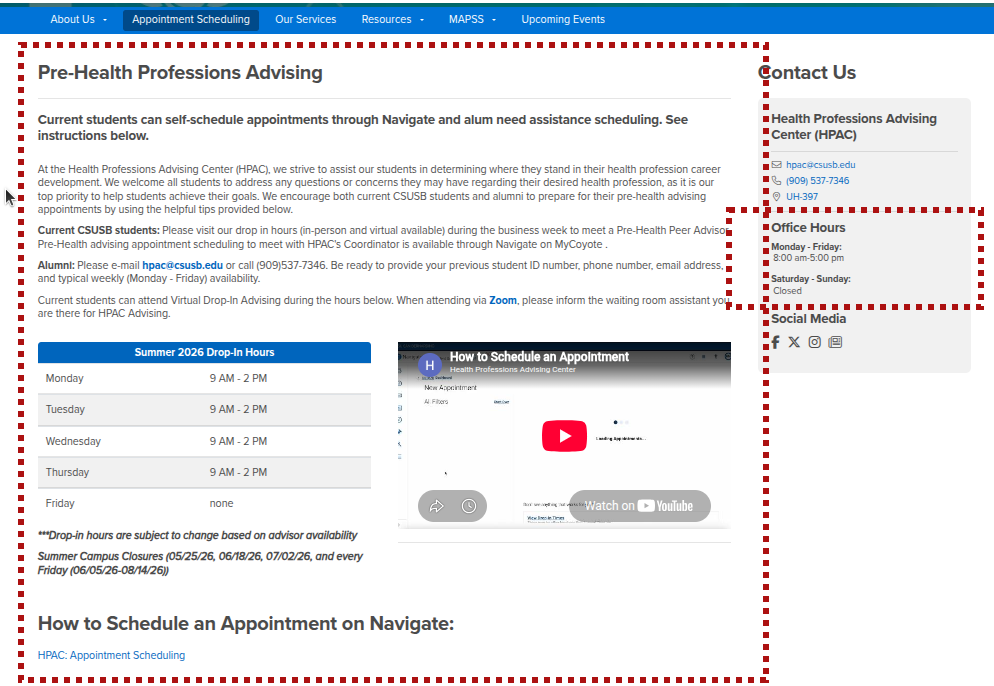Click the Pre-Health Professions Advising heading

[180, 72]
